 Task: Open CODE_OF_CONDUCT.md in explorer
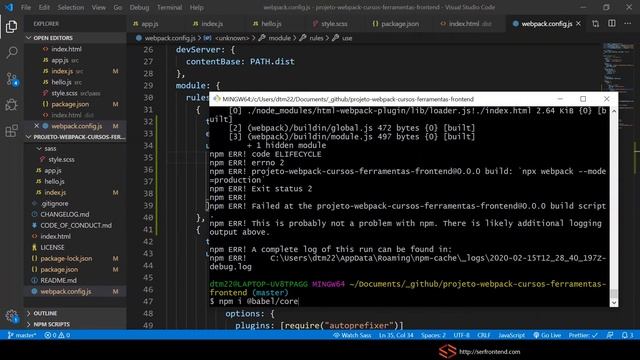(76, 225)
